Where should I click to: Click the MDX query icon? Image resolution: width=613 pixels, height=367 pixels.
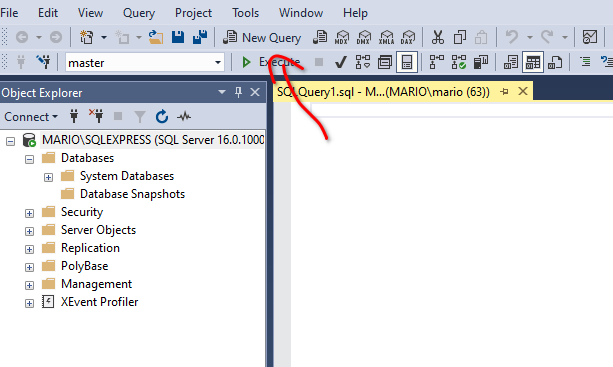tap(342, 38)
